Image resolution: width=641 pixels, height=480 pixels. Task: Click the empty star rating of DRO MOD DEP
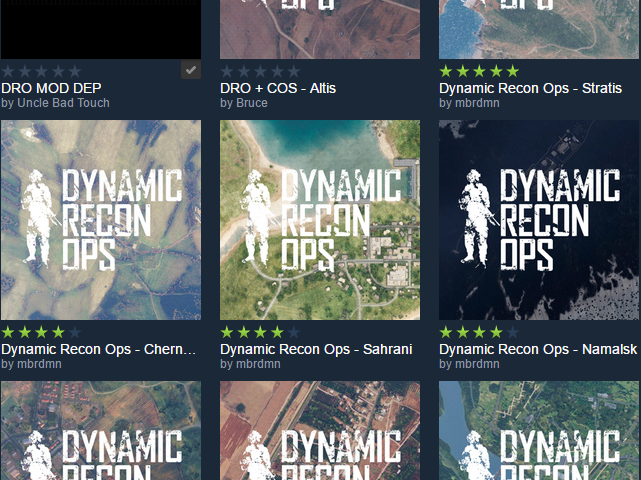pos(41,71)
